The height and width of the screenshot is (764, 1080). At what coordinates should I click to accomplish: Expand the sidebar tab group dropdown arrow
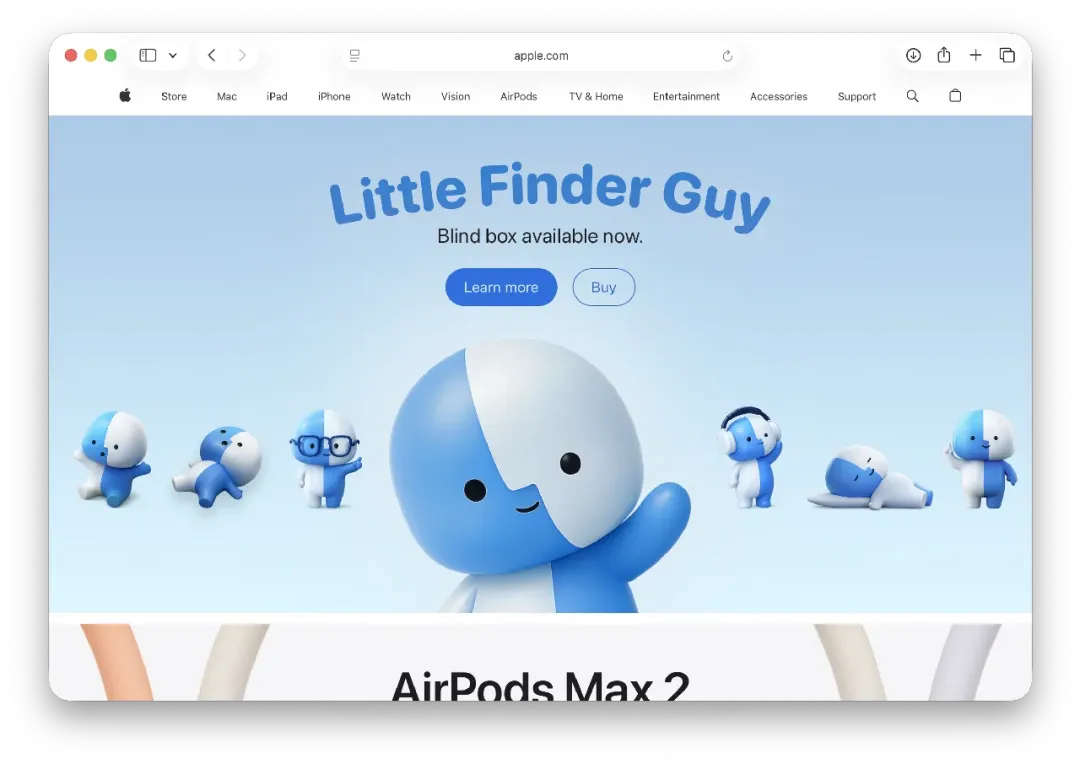(x=173, y=56)
